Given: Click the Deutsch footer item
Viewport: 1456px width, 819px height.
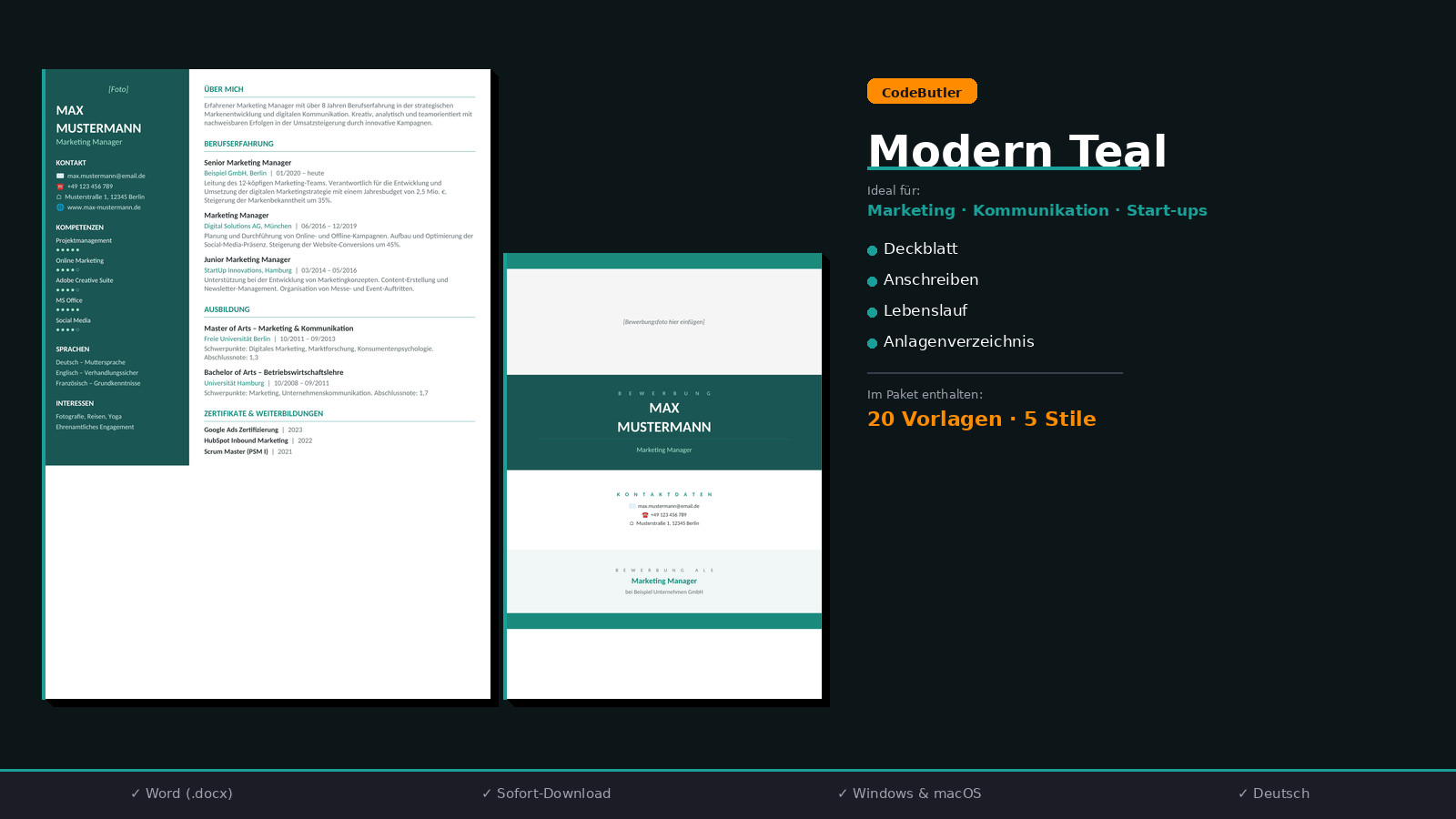Looking at the screenshot, I should [1274, 794].
